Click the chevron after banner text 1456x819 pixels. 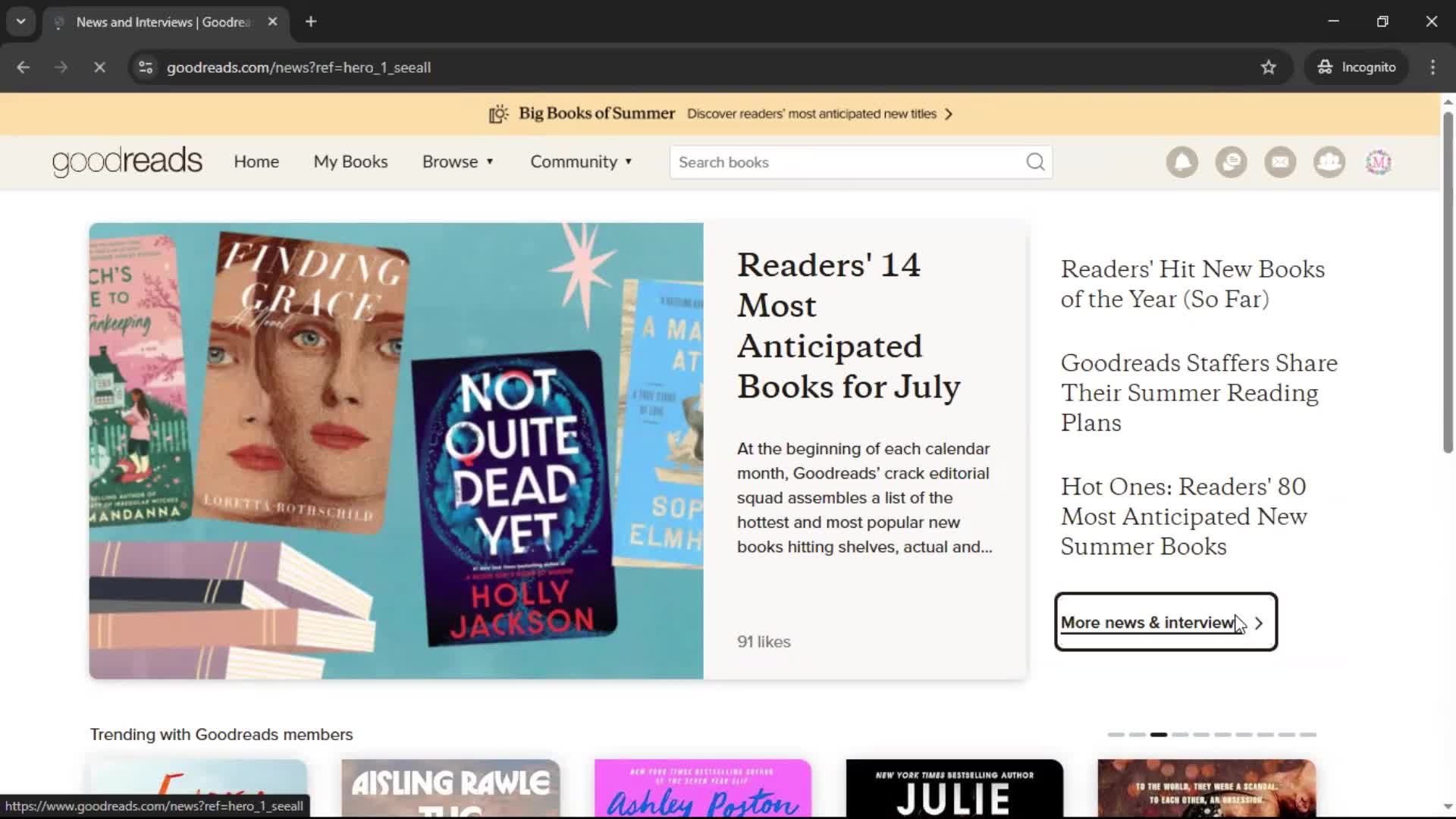pyautogui.click(x=949, y=114)
